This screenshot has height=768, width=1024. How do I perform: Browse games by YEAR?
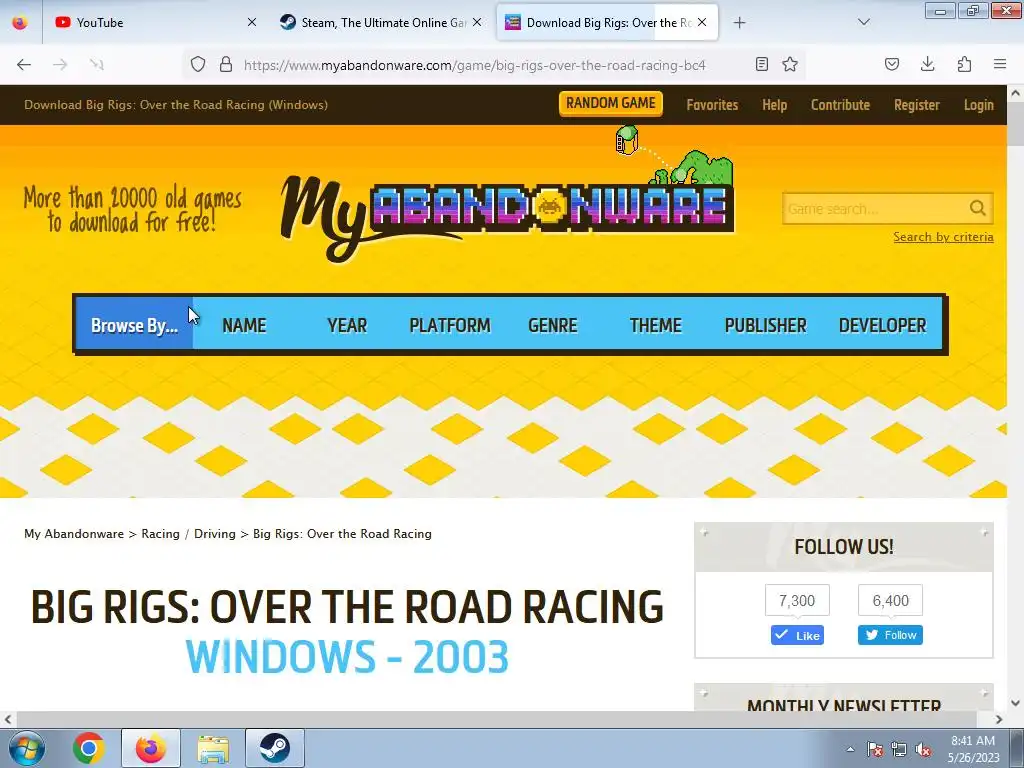[347, 325]
